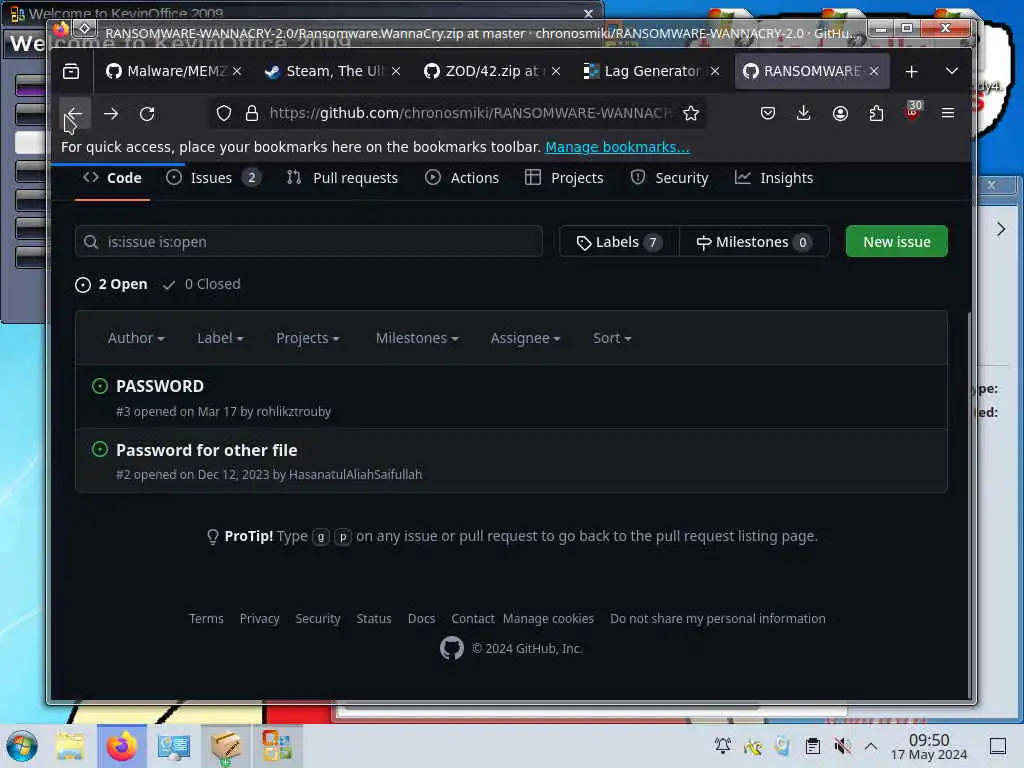Open Pull requests tab

tap(342, 178)
